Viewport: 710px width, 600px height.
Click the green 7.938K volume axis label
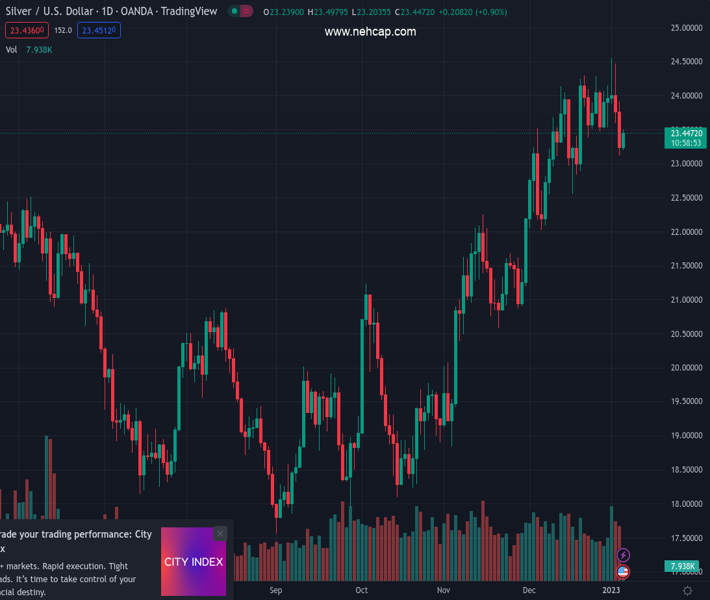tap(682, 566)
